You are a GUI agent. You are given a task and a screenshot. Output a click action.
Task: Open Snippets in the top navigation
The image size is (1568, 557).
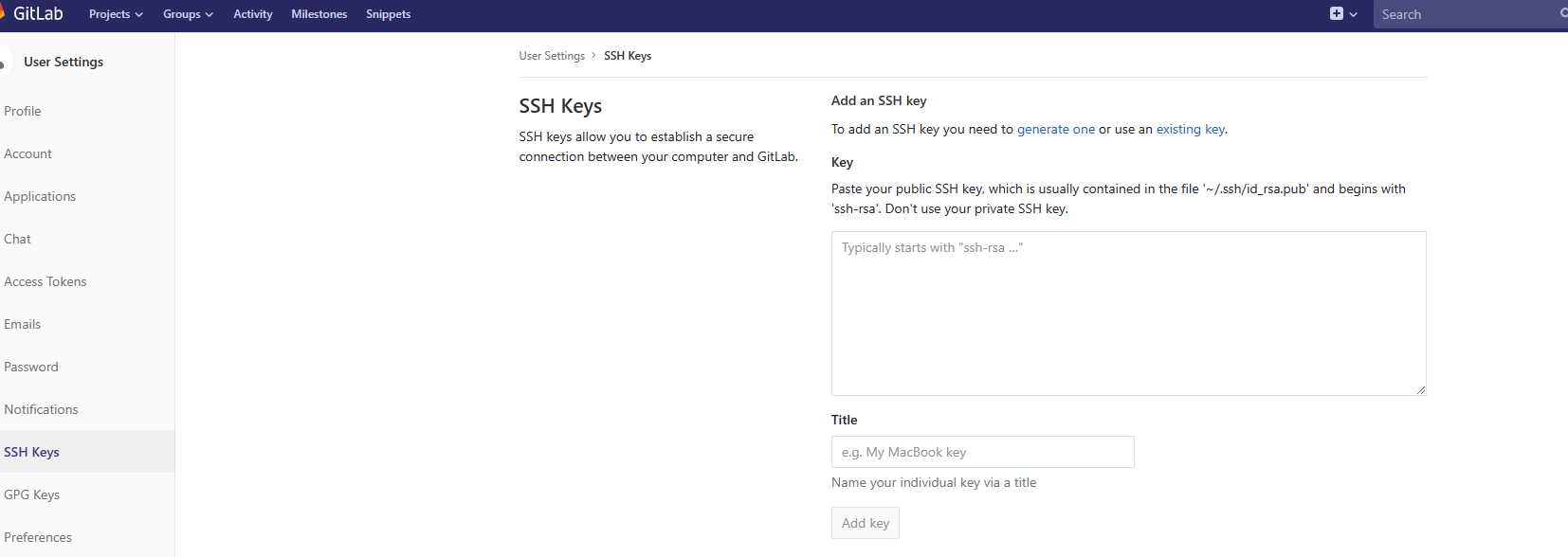click(x=388, y=14)
